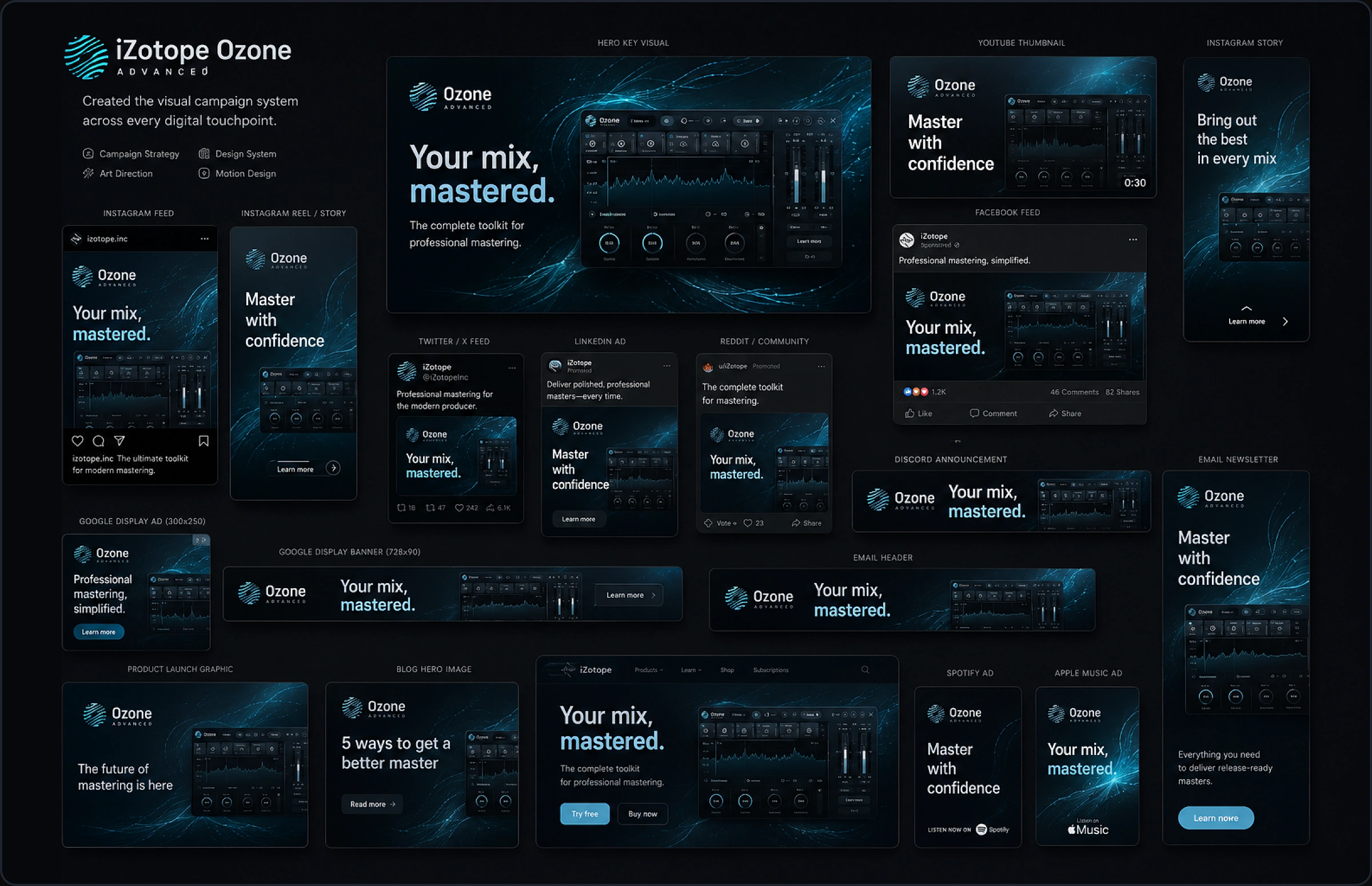Image resolution: width=1372 pixels, height=886 pixels.
Task: Click '82 Shares' on the Facebook post
Action: (x=1122, y=392)
